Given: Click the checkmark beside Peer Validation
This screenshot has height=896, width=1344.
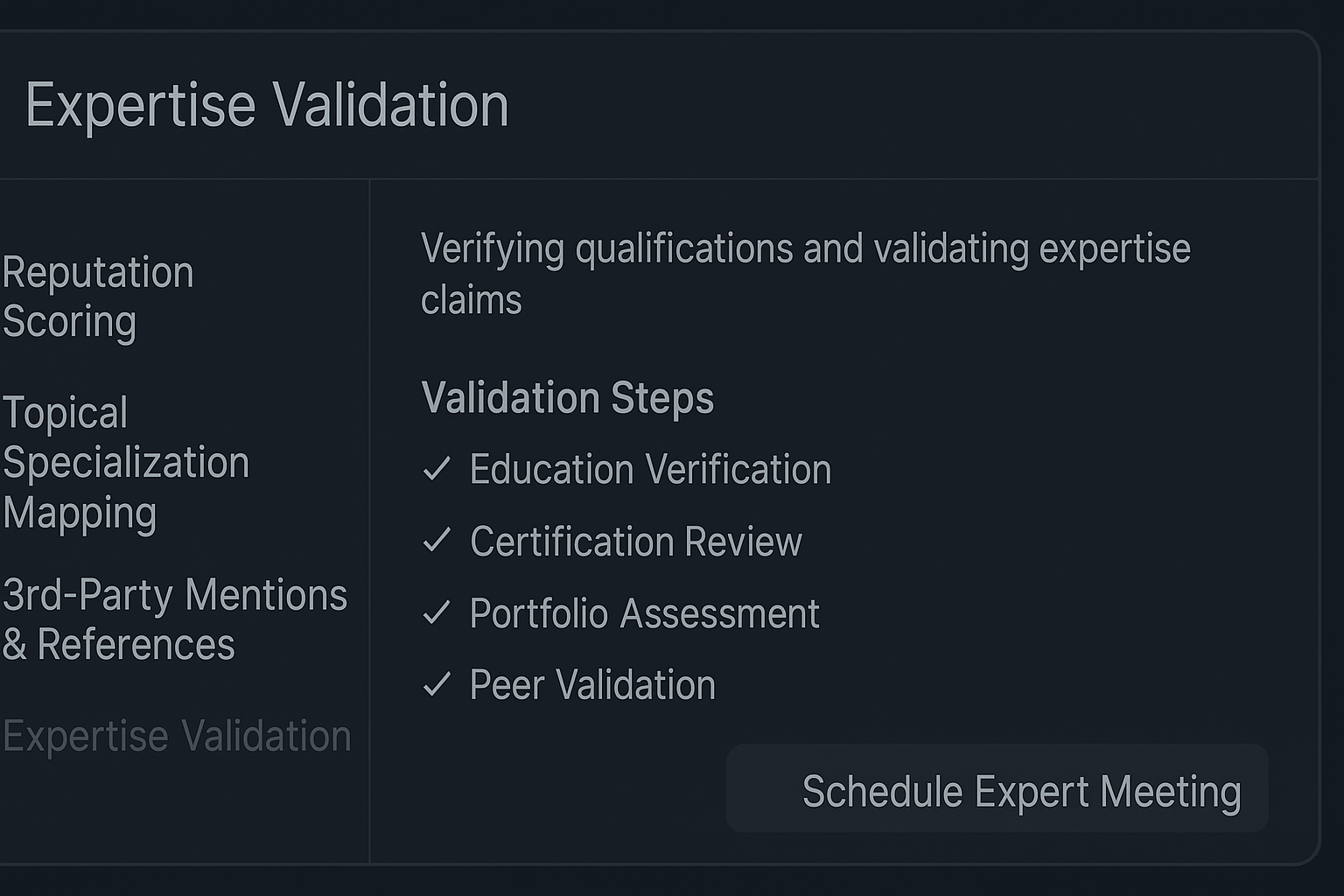Looking at the screenshot, I should (x=437, y=684).
